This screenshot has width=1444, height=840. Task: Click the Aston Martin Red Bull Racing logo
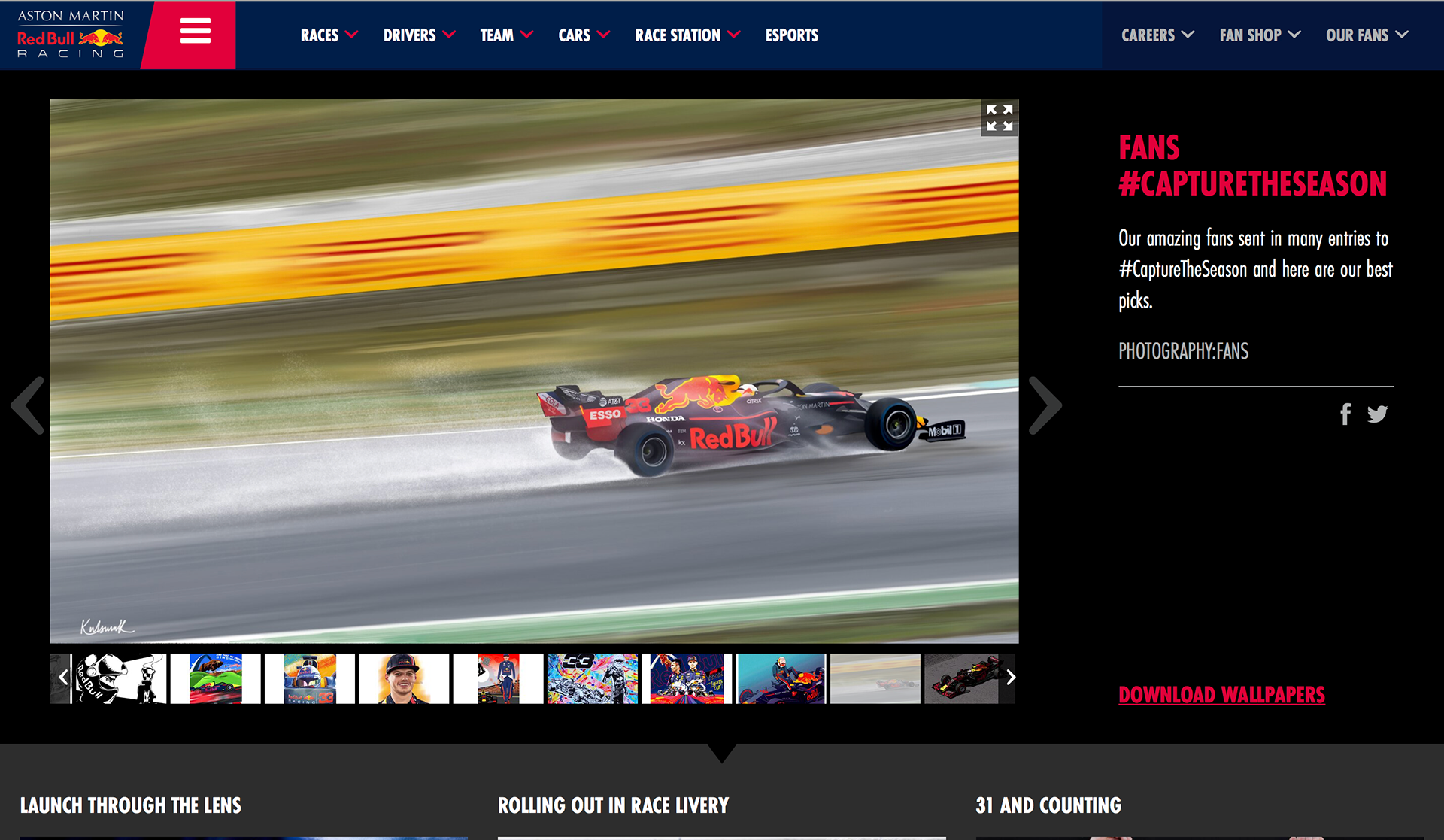coord(71,35)
